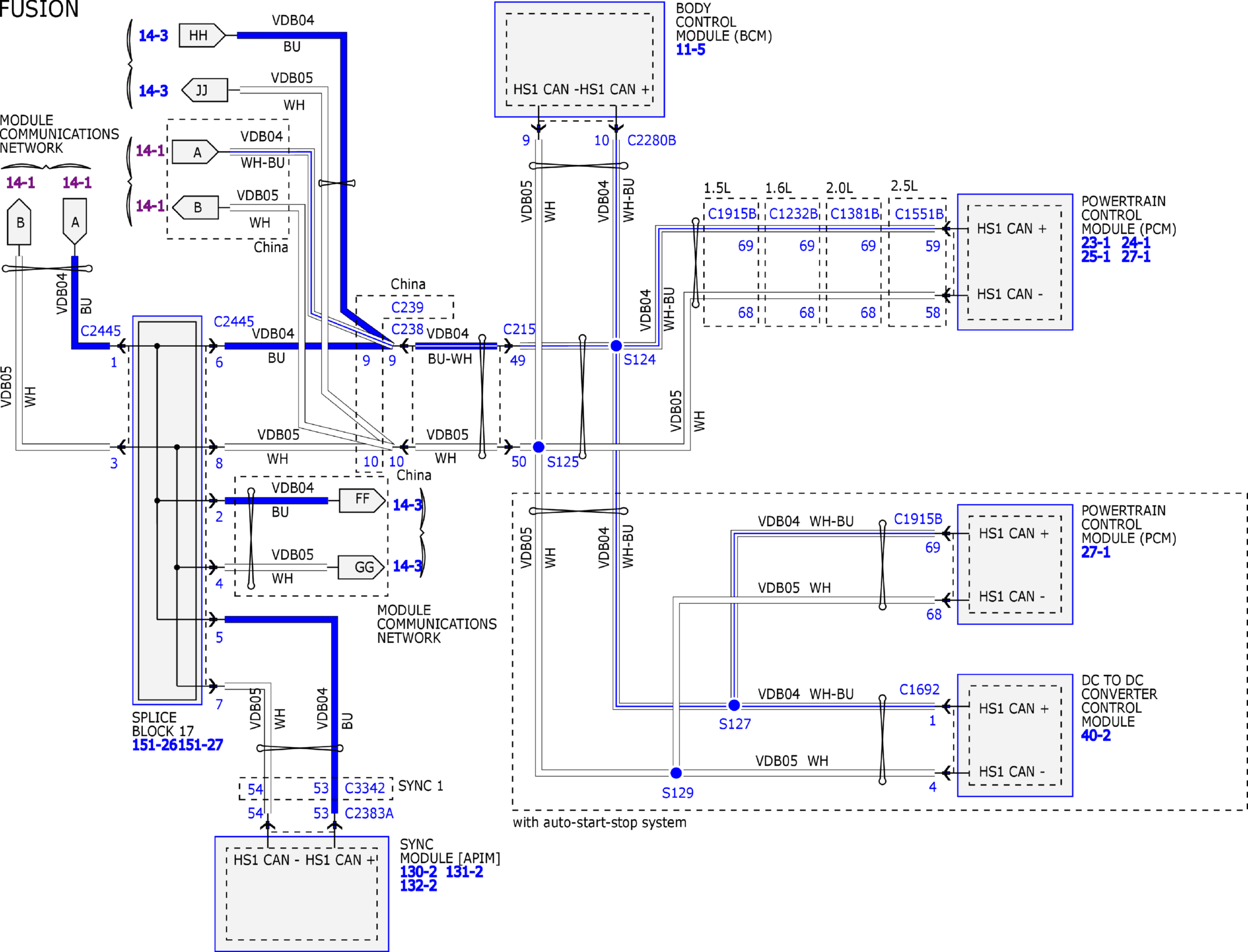Select connector label C2280B
The height and width of the screenshot is (952, 1248).
point(652,141)
